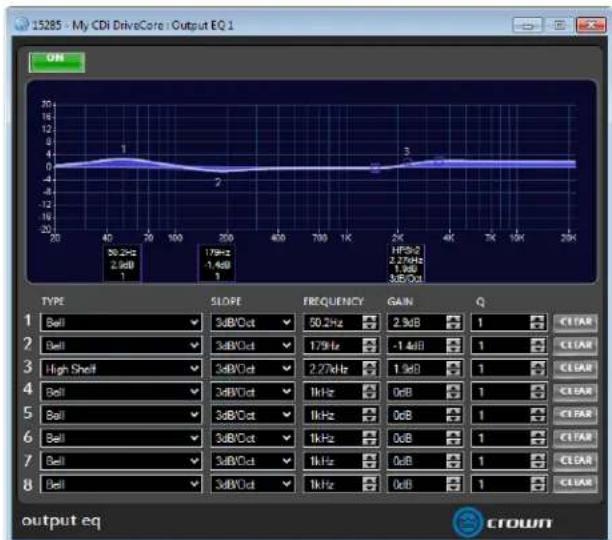
Task: Click the Q stepper arrows in row 1
Action: [537, 323]
